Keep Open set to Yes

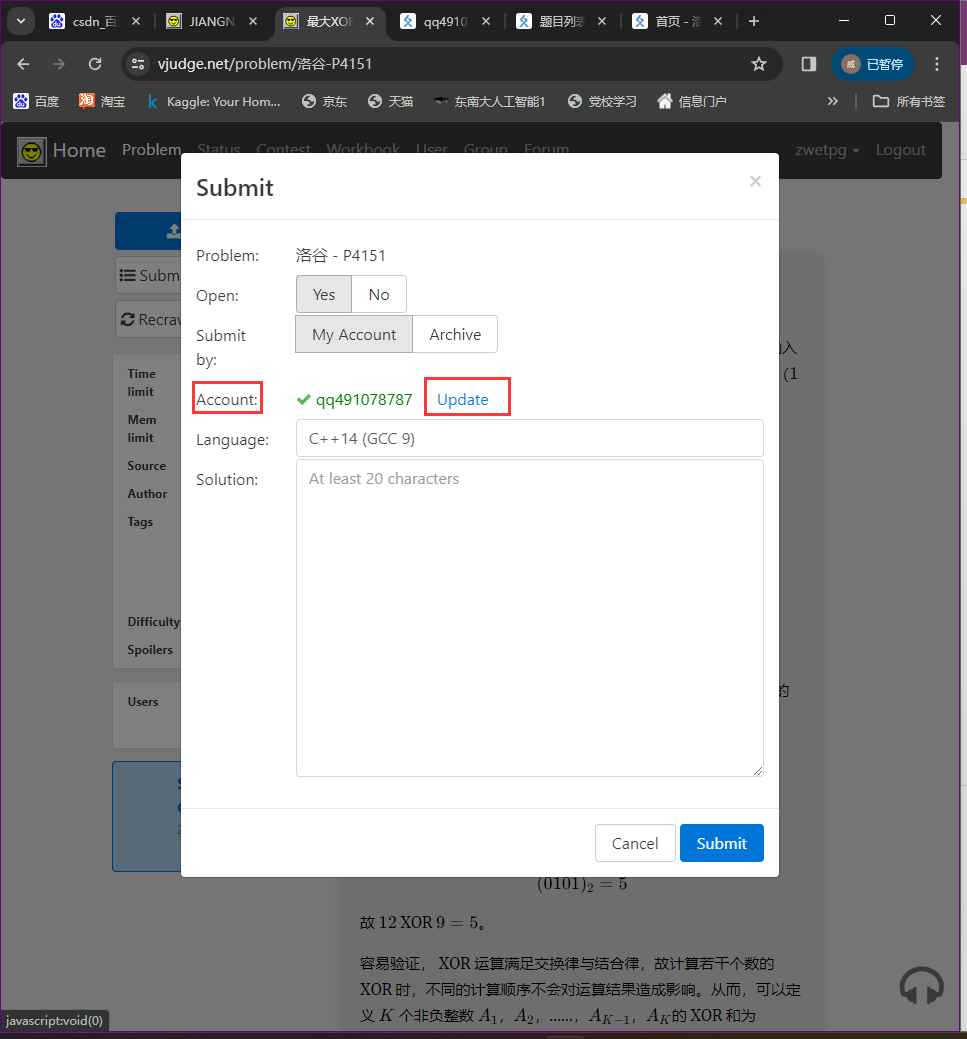(x=323, y=294)
